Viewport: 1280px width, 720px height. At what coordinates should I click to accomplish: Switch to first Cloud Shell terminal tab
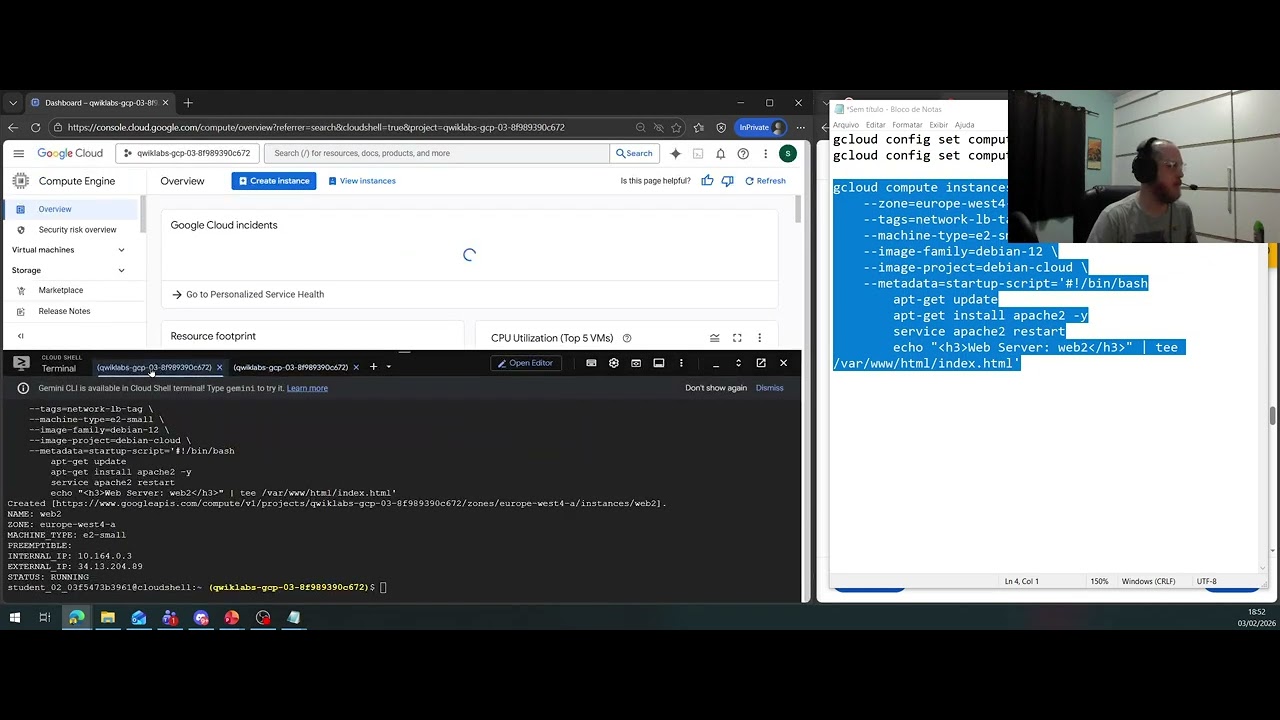click(154, 367)
